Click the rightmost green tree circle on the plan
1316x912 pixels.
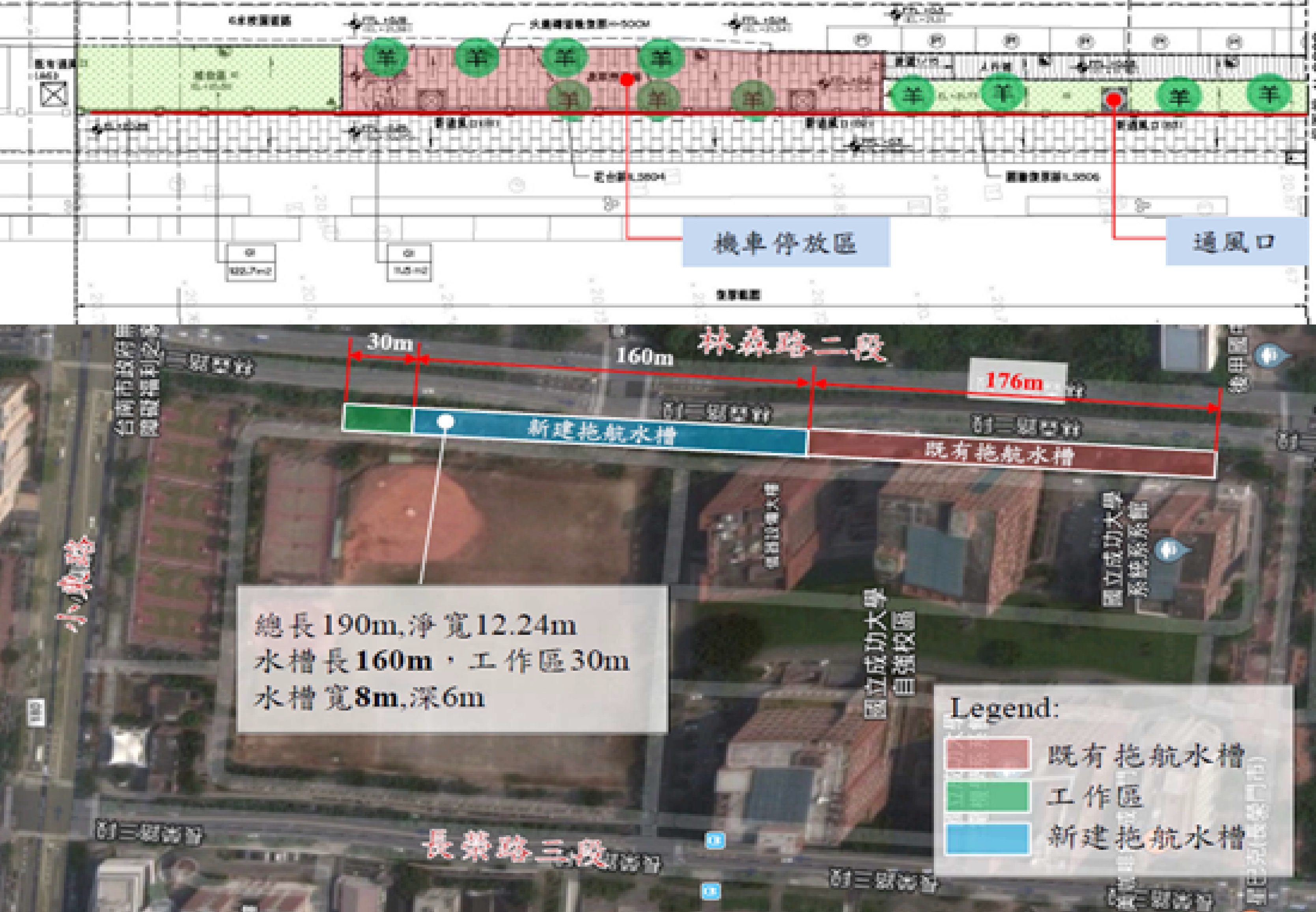[x=1269, y=93]
